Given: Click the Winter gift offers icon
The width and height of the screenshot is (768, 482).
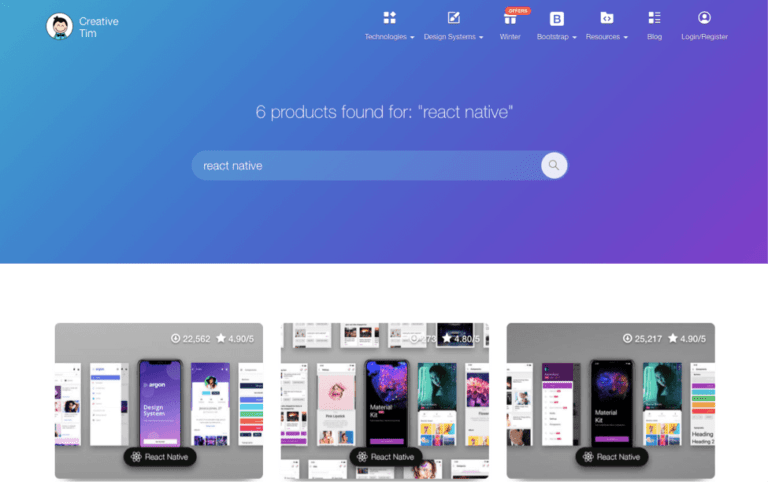Looking at the screenshot, I should 510,18.
